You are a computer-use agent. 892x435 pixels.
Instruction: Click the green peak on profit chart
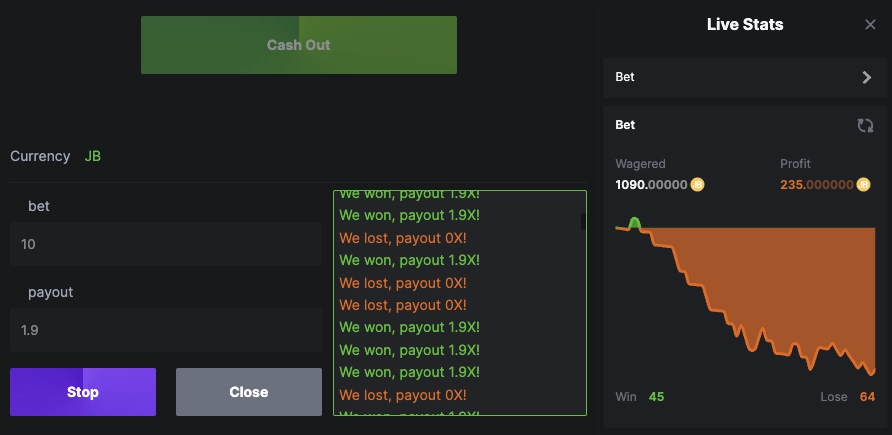(634, 222)
